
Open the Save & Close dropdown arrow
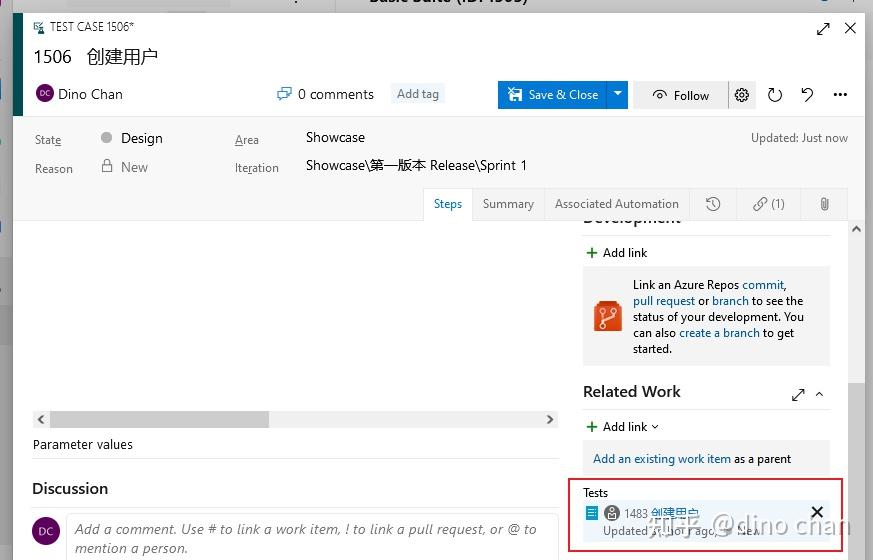click(x=617, y=95)
